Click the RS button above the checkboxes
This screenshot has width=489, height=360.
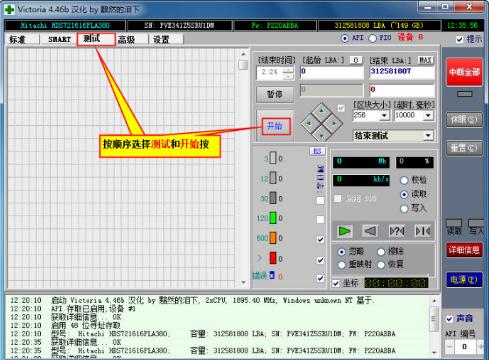click(x=317, y=151)
